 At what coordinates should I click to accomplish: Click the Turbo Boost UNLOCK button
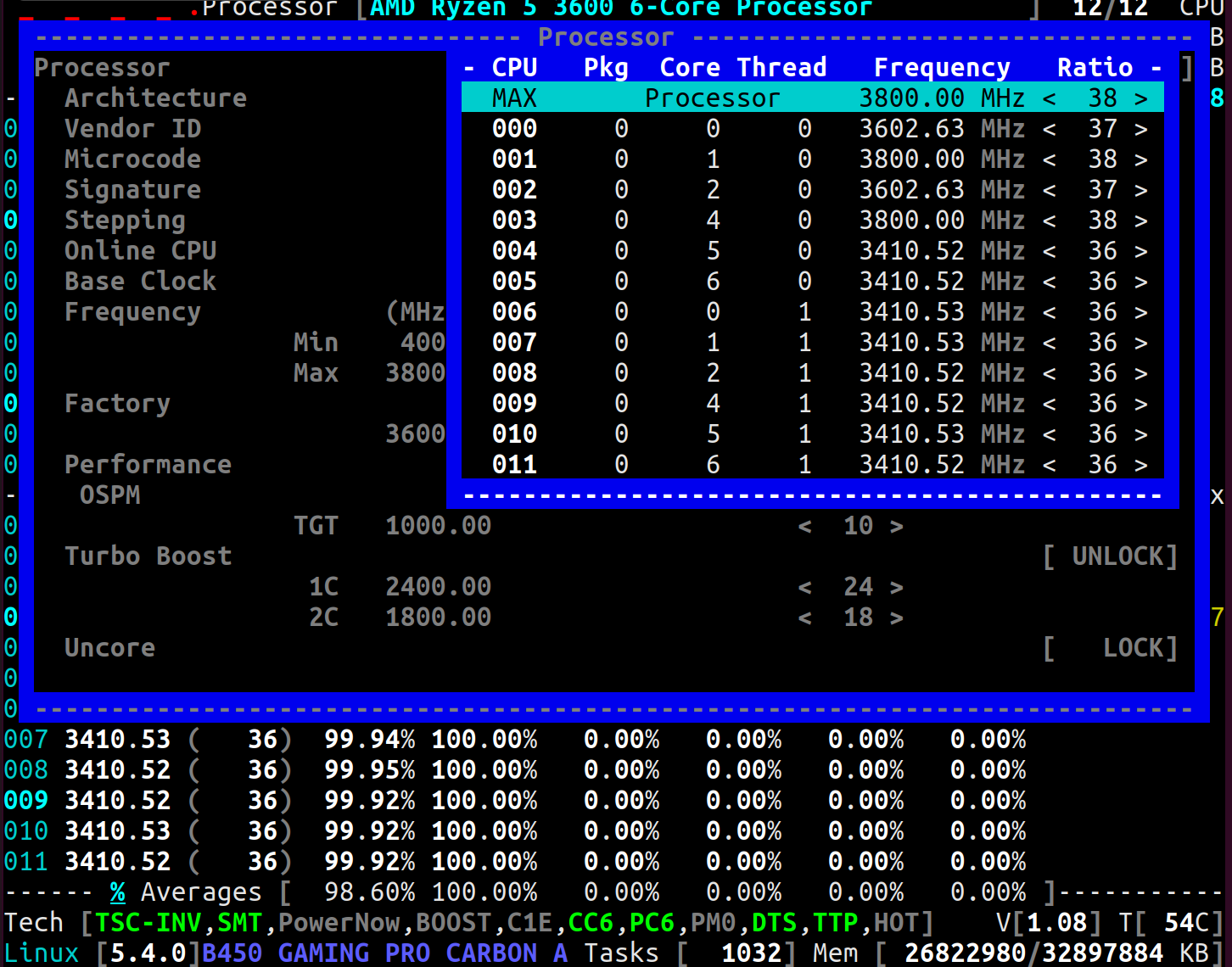pos(1110,556)
